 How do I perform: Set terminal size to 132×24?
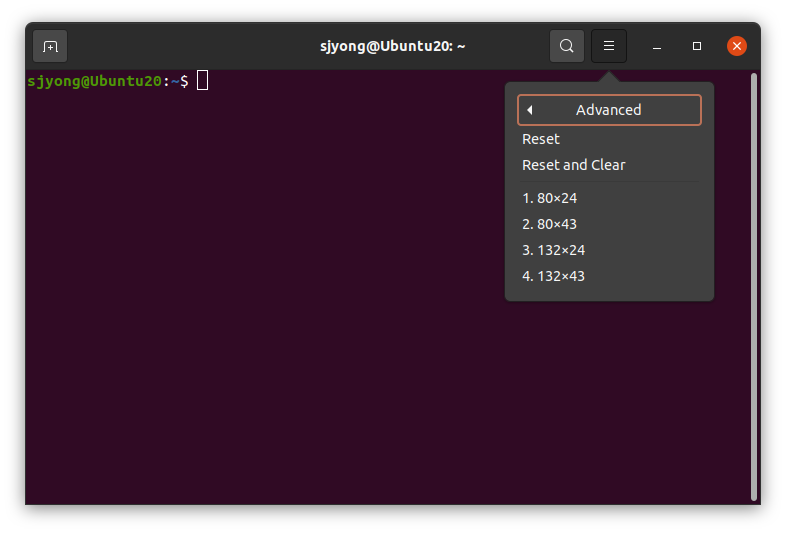tap(609, 250)
